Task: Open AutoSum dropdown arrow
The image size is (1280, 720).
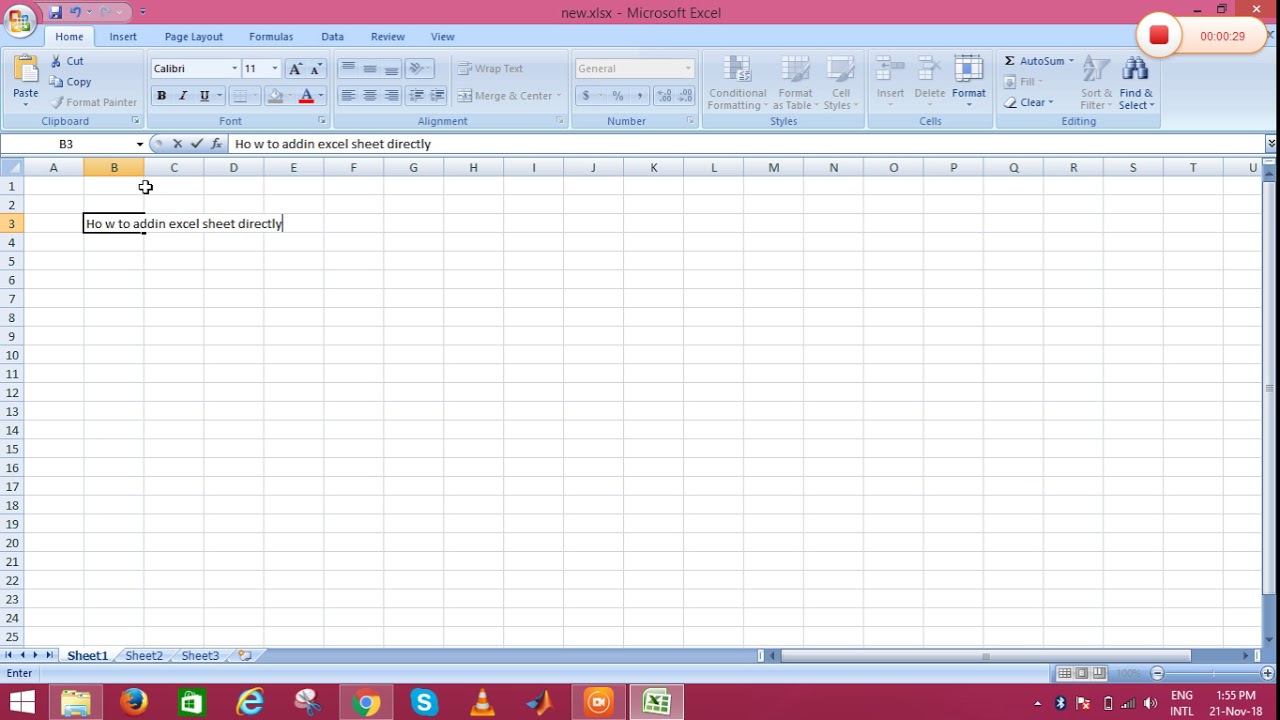Action: click(x=1071, y=61)
